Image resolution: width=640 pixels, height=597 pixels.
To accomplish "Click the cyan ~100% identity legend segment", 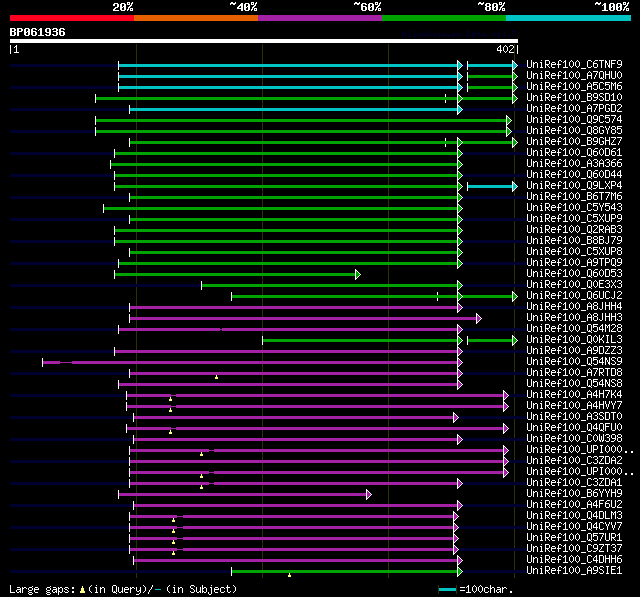I will (x=569, y=18).
